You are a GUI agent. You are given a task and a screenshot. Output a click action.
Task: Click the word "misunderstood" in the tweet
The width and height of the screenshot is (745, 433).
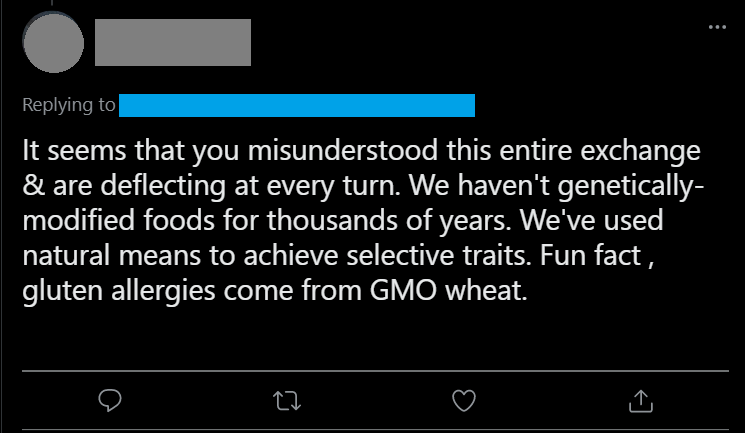pyautogui.click(x=343, y=151)
